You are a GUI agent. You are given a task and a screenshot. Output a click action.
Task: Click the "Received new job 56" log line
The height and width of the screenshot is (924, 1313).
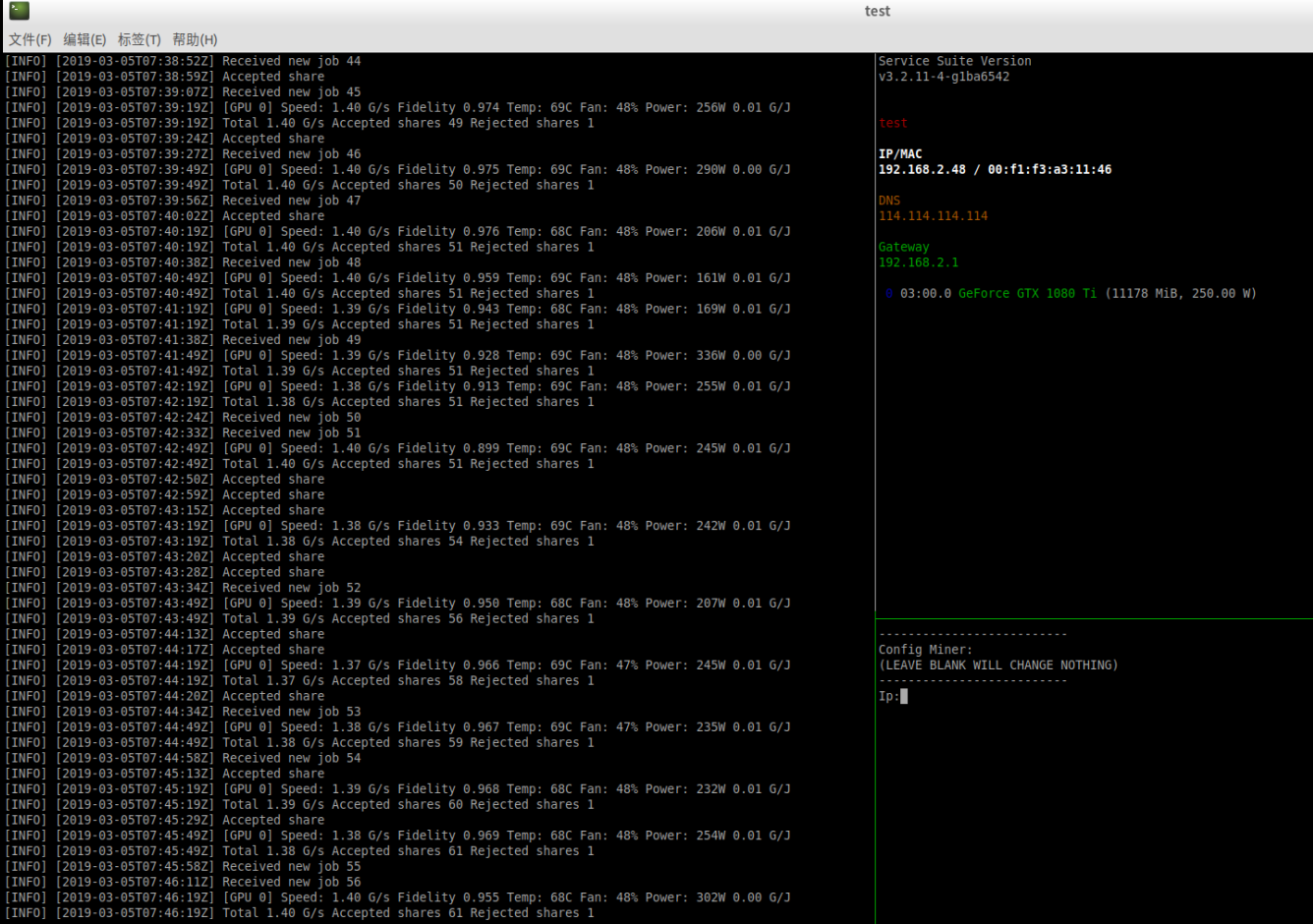tap(291, 882)
